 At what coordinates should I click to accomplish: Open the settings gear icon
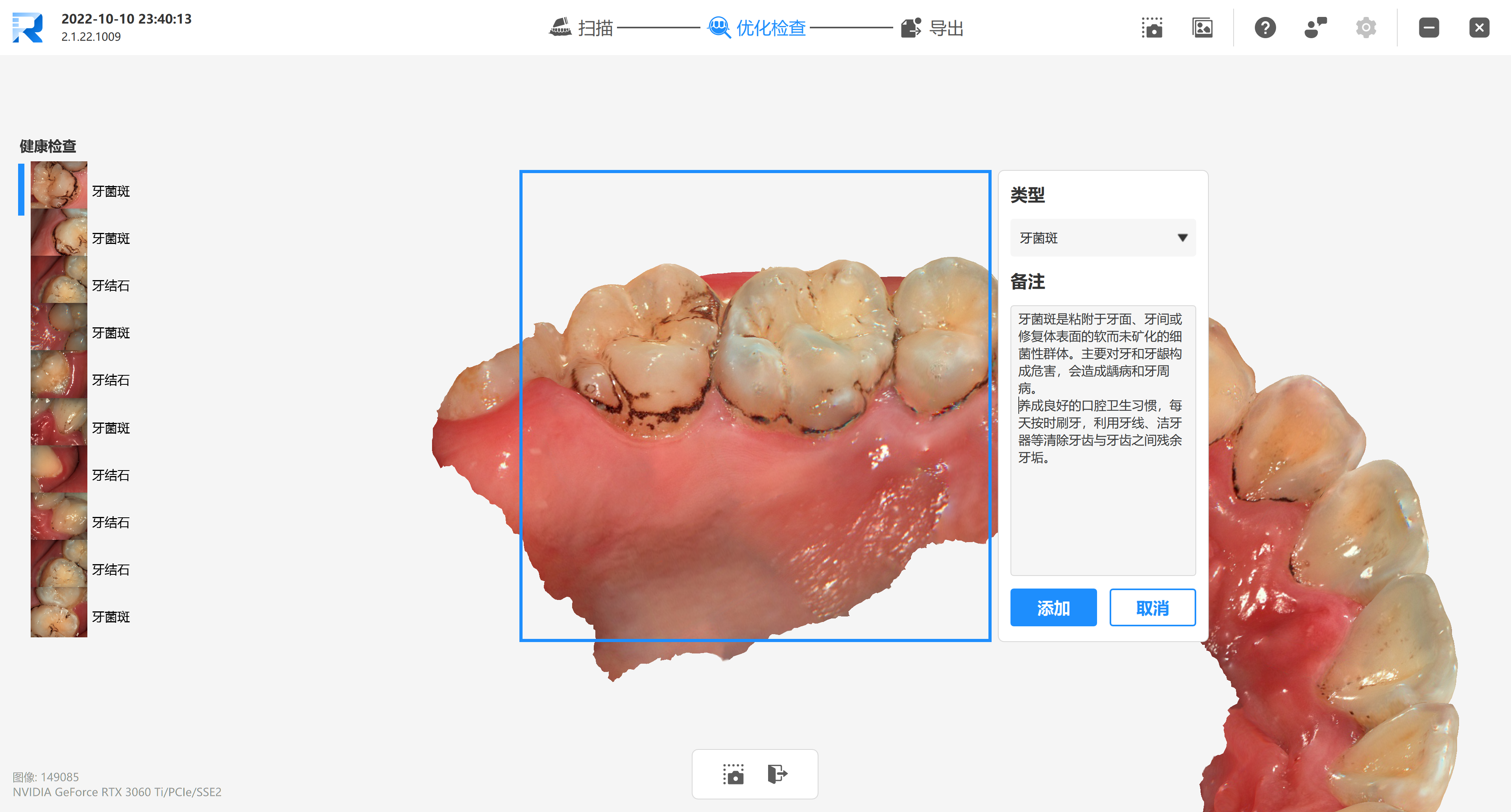(1366, 28)
